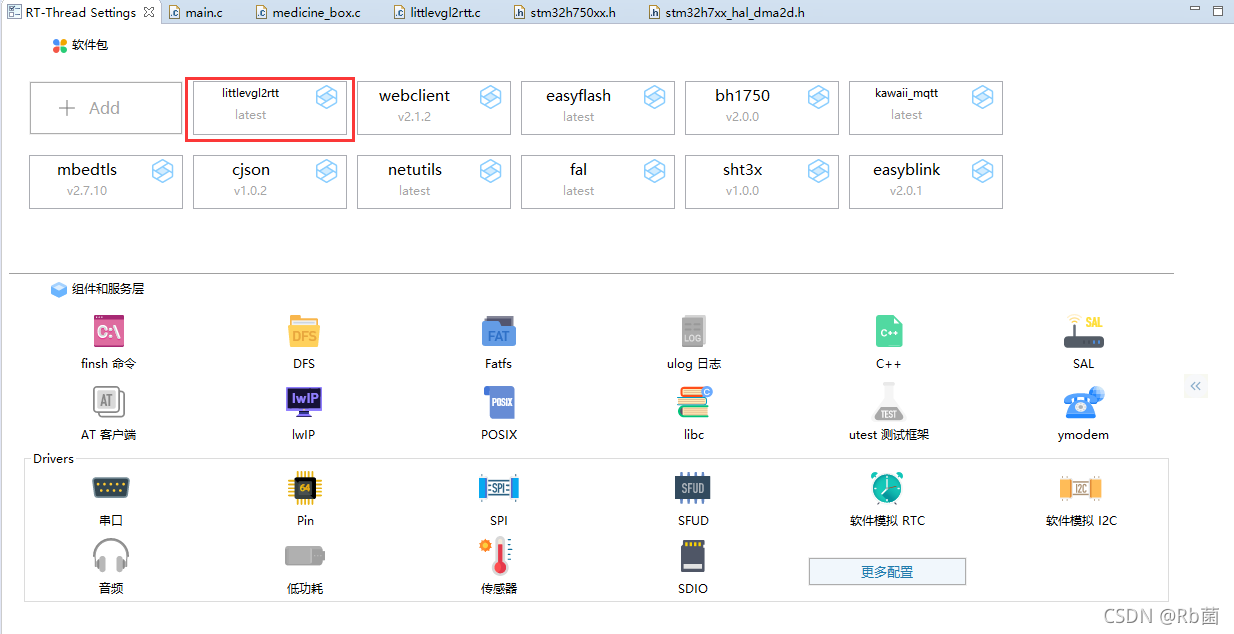Viewport: 1234px width, 634px height.
Task: Click the mbedtls version v2.7.10 text
Action: tap(87, 191)
